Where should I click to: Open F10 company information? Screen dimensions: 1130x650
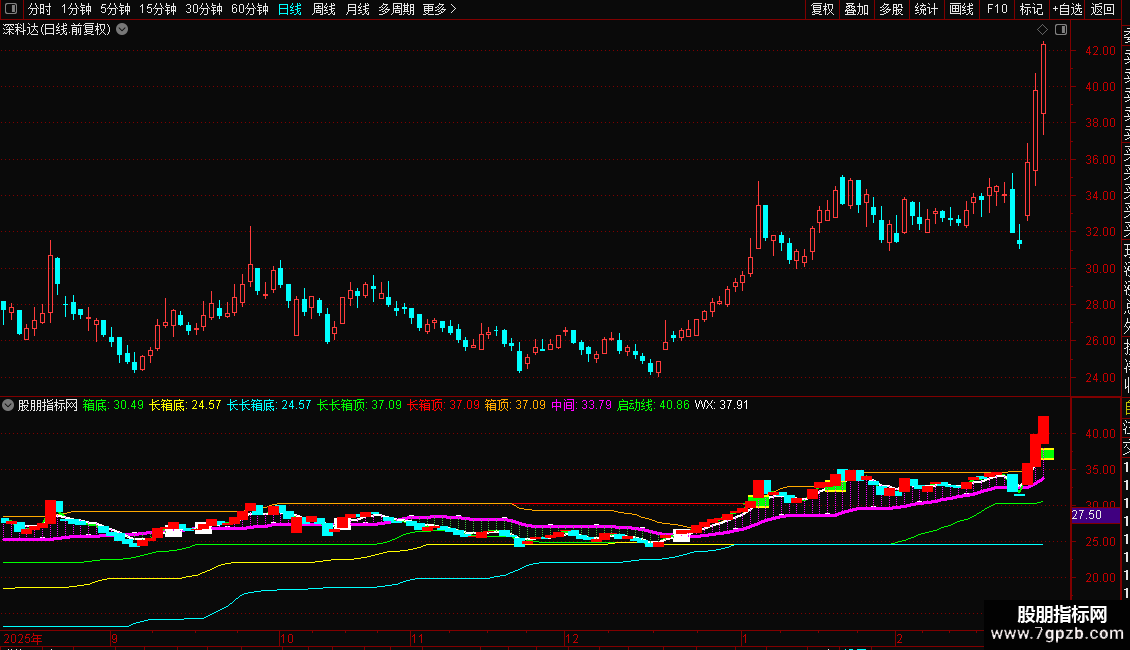point(996,10)
